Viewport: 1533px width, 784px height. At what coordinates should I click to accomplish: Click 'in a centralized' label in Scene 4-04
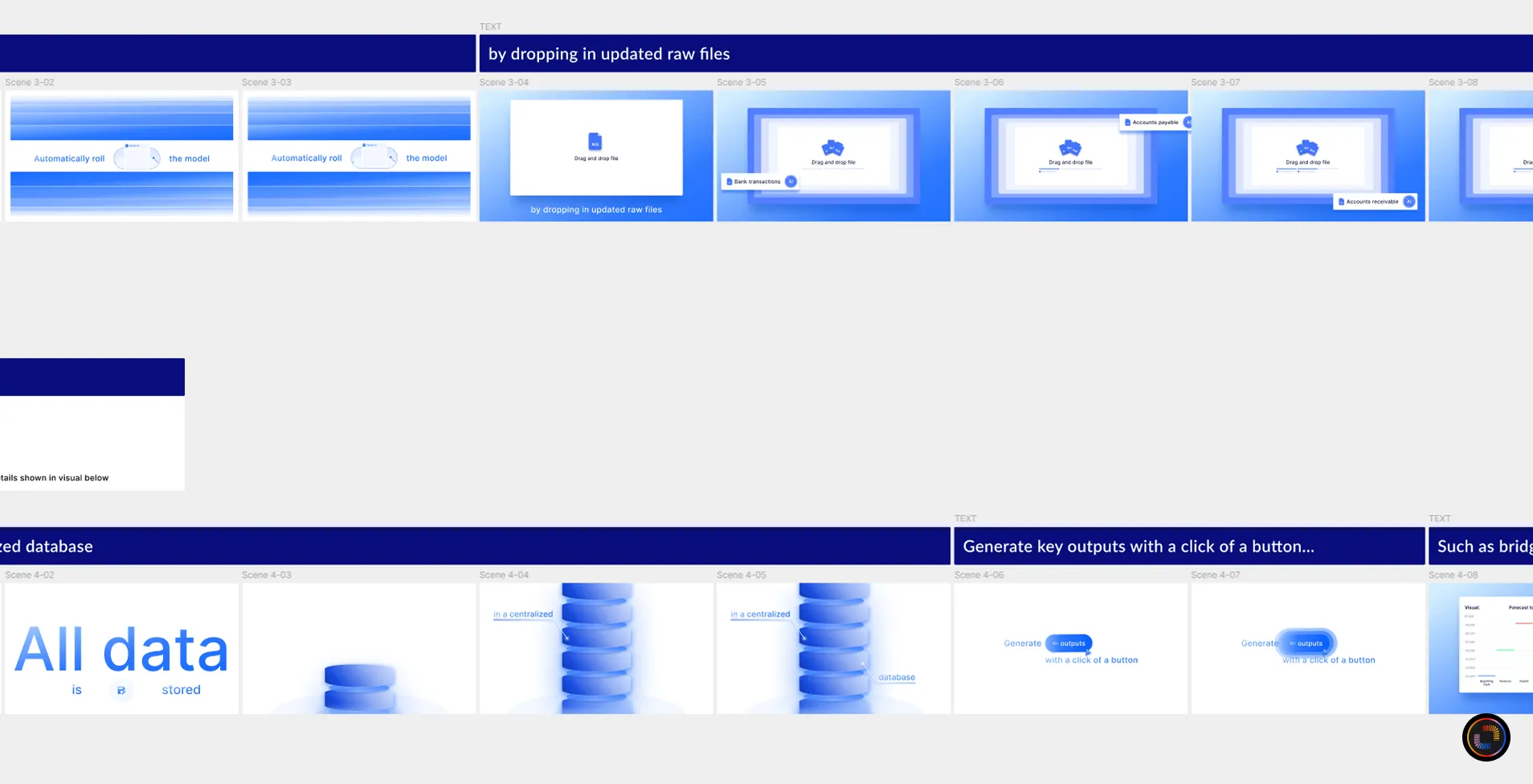(x=523, y=615)
